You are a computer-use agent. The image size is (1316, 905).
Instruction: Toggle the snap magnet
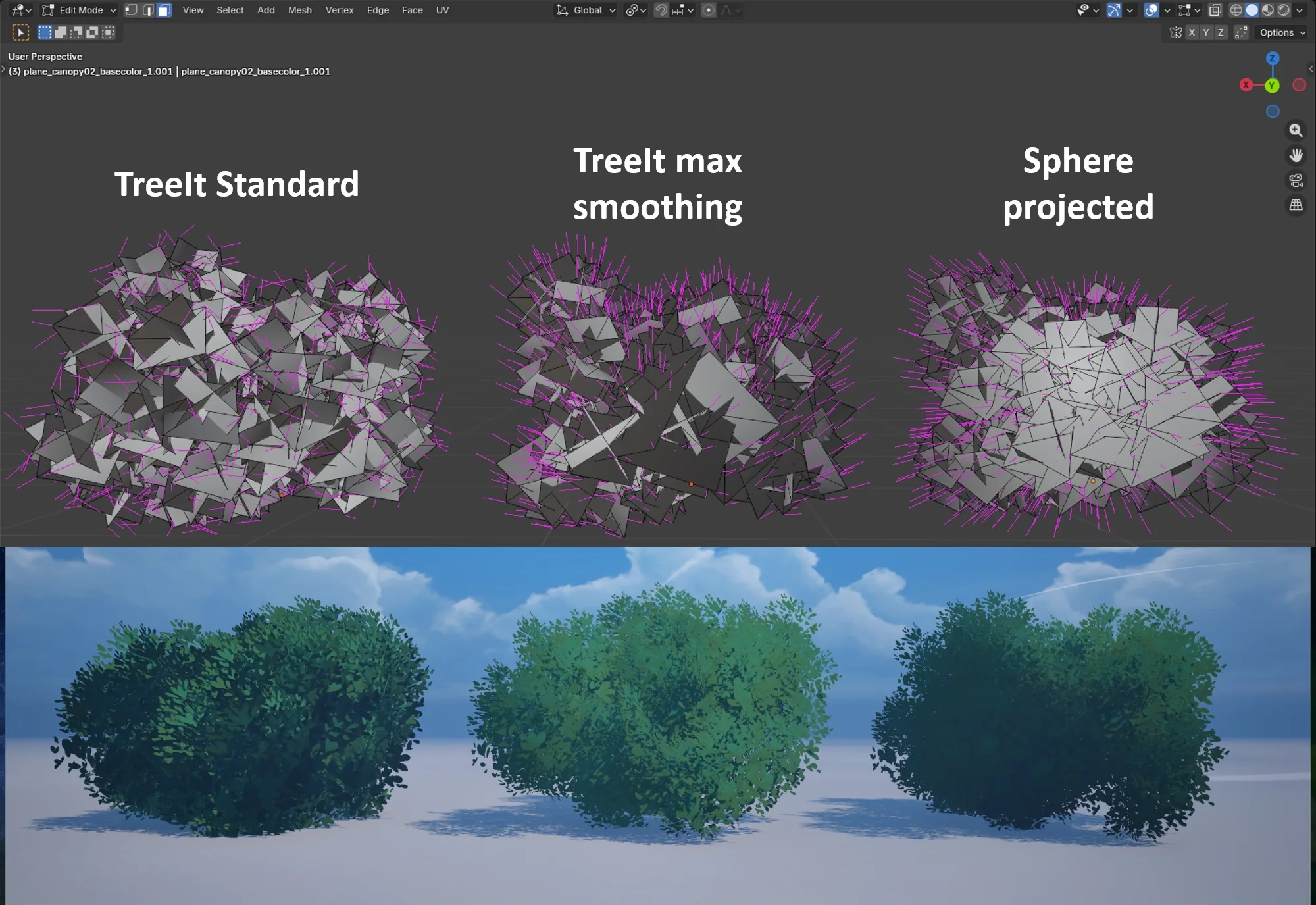point(661,10)
